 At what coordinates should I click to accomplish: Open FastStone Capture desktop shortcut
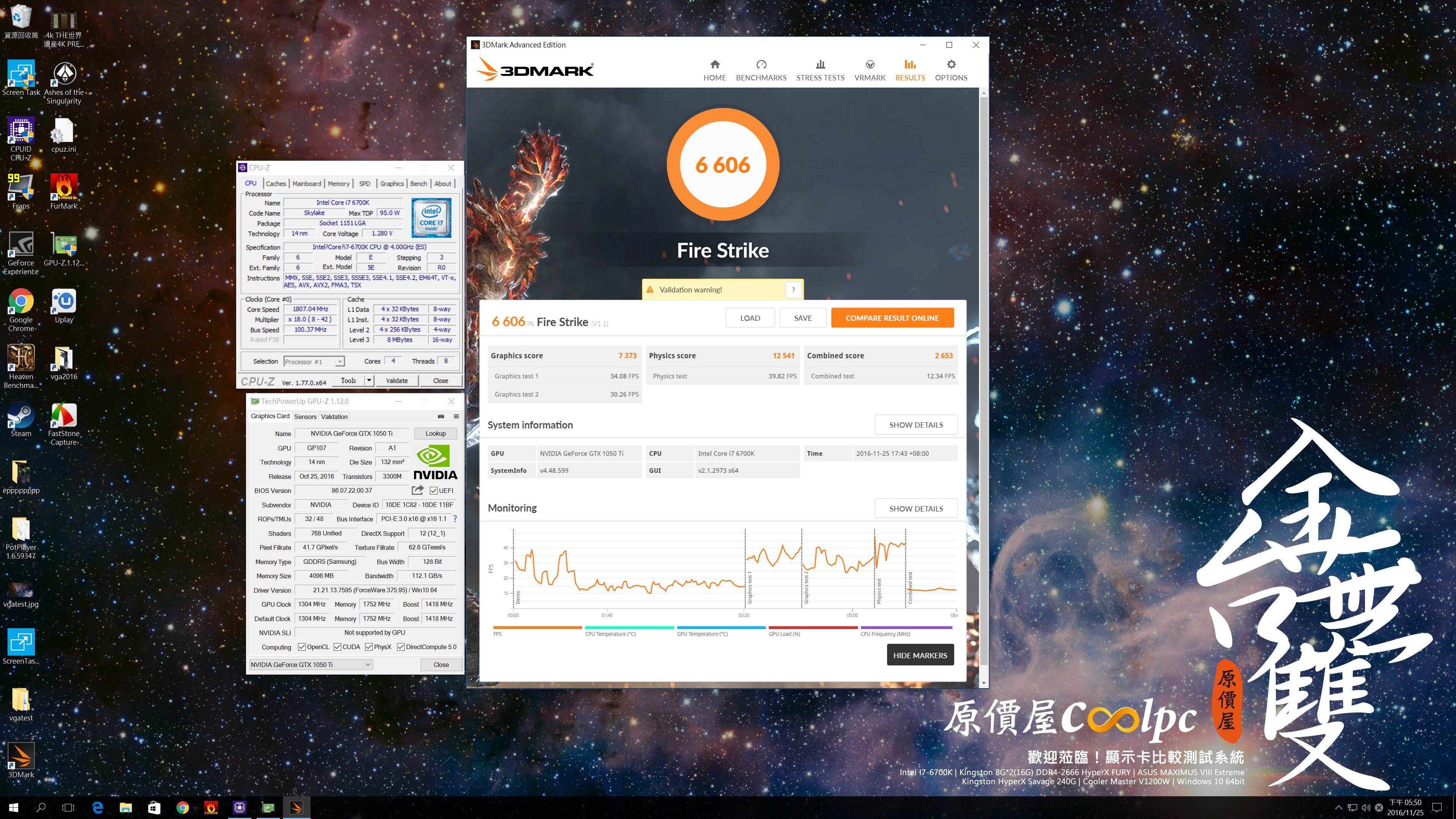tap(64, 424)
